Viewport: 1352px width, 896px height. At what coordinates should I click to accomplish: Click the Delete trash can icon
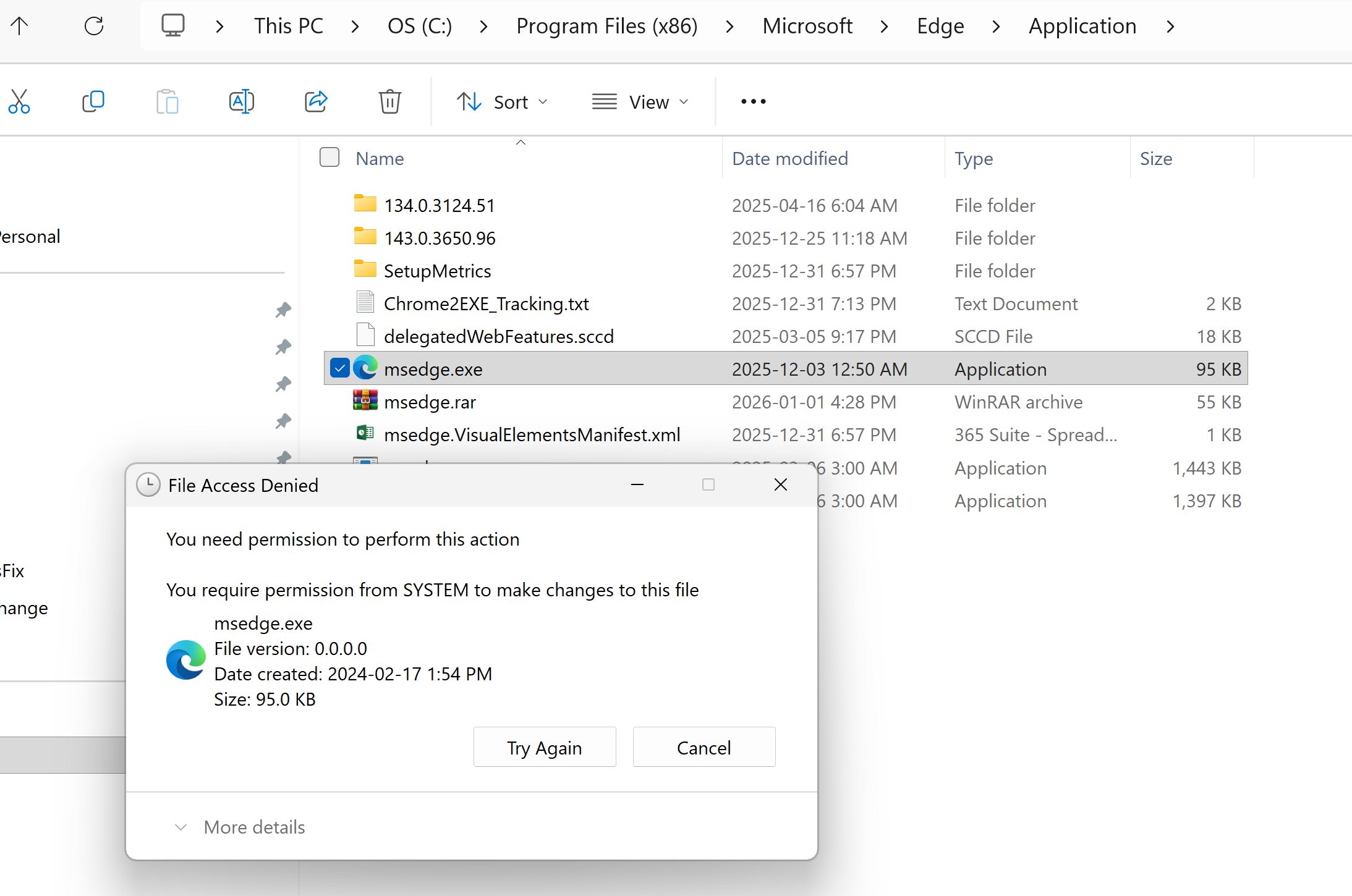click(x=389, y=101)
